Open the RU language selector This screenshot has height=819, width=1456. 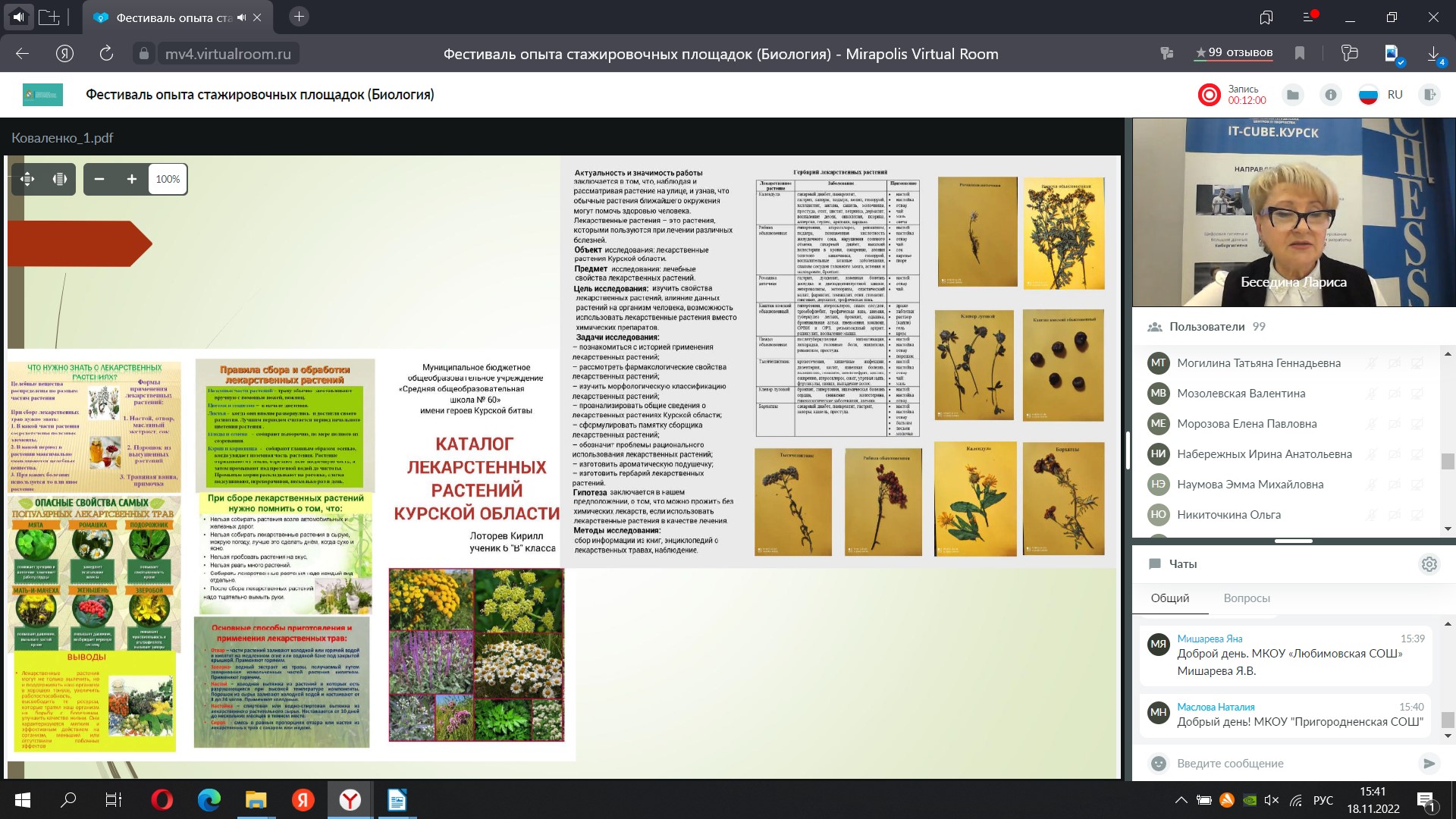pos(1381,95)
